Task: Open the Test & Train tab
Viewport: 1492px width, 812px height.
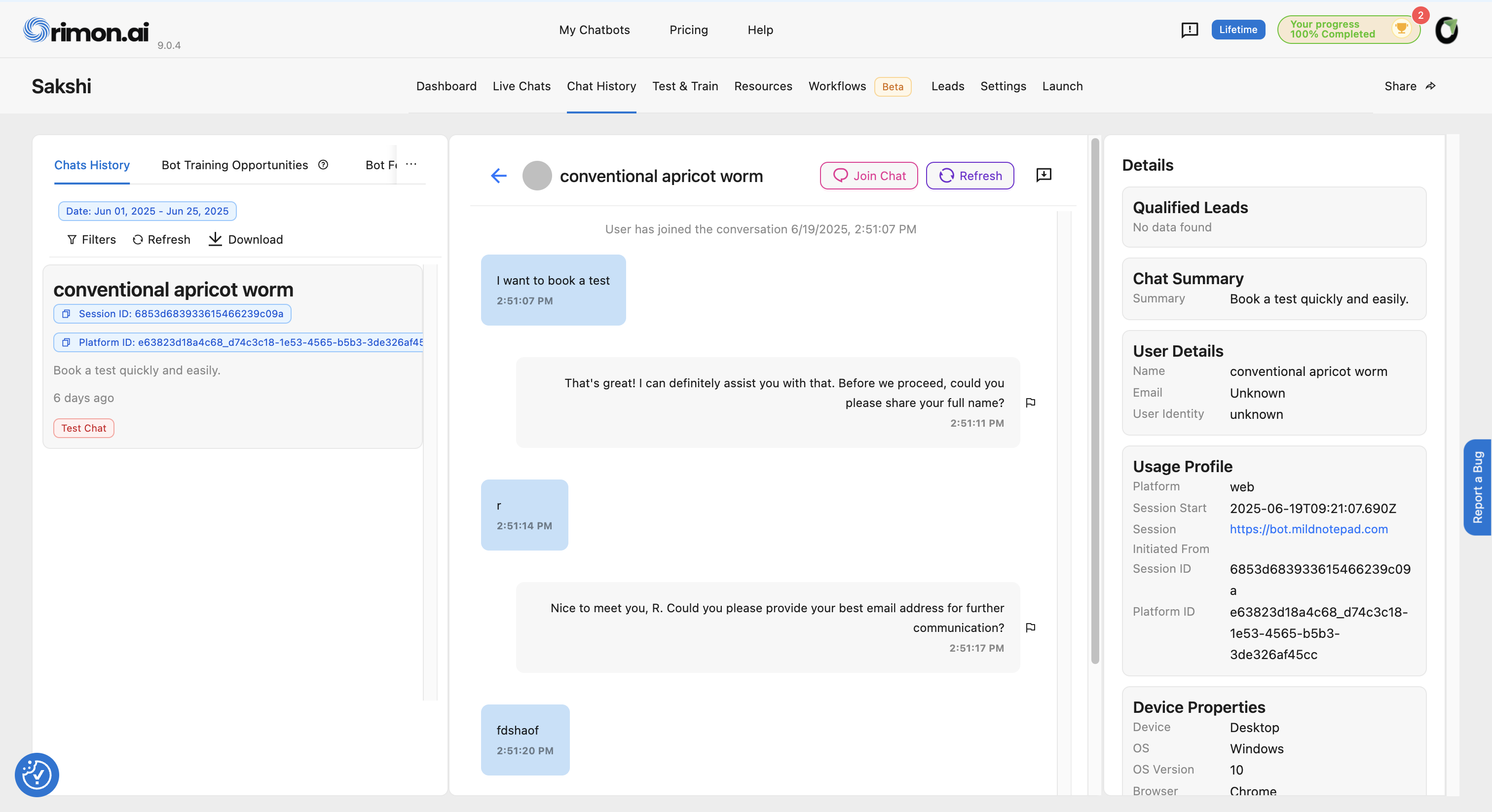Action: (x=685, y=86)
